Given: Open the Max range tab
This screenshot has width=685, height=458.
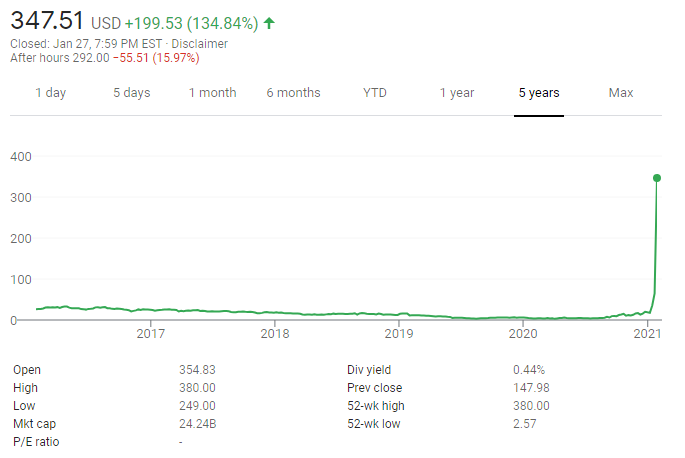Looking at the screenshot, I should (x=621, y=93).
